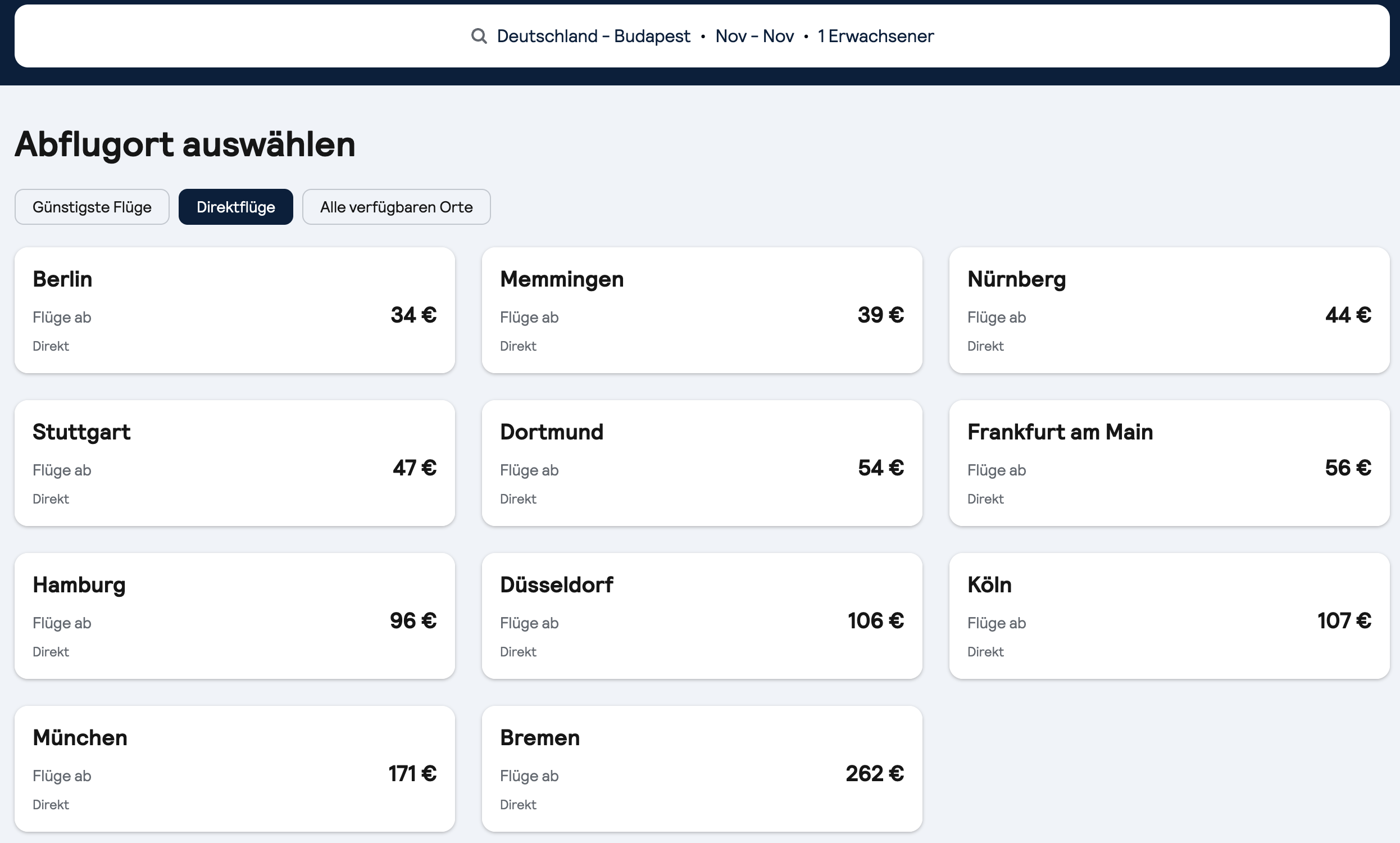Switch to Alle verfügbaren Orte
The width and height of the screenshot is (1400, 843).
click(396, 207)
